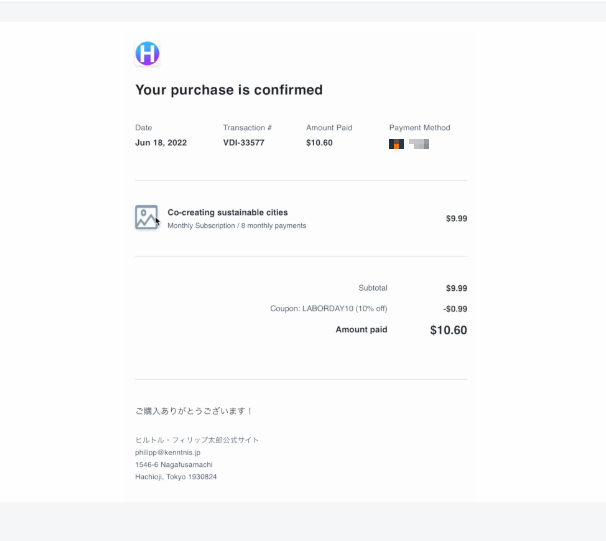Image resolution: width=606 pixels, height=541 pixels.
Task: Click the blurred card number
Action: tap(419, 144)
